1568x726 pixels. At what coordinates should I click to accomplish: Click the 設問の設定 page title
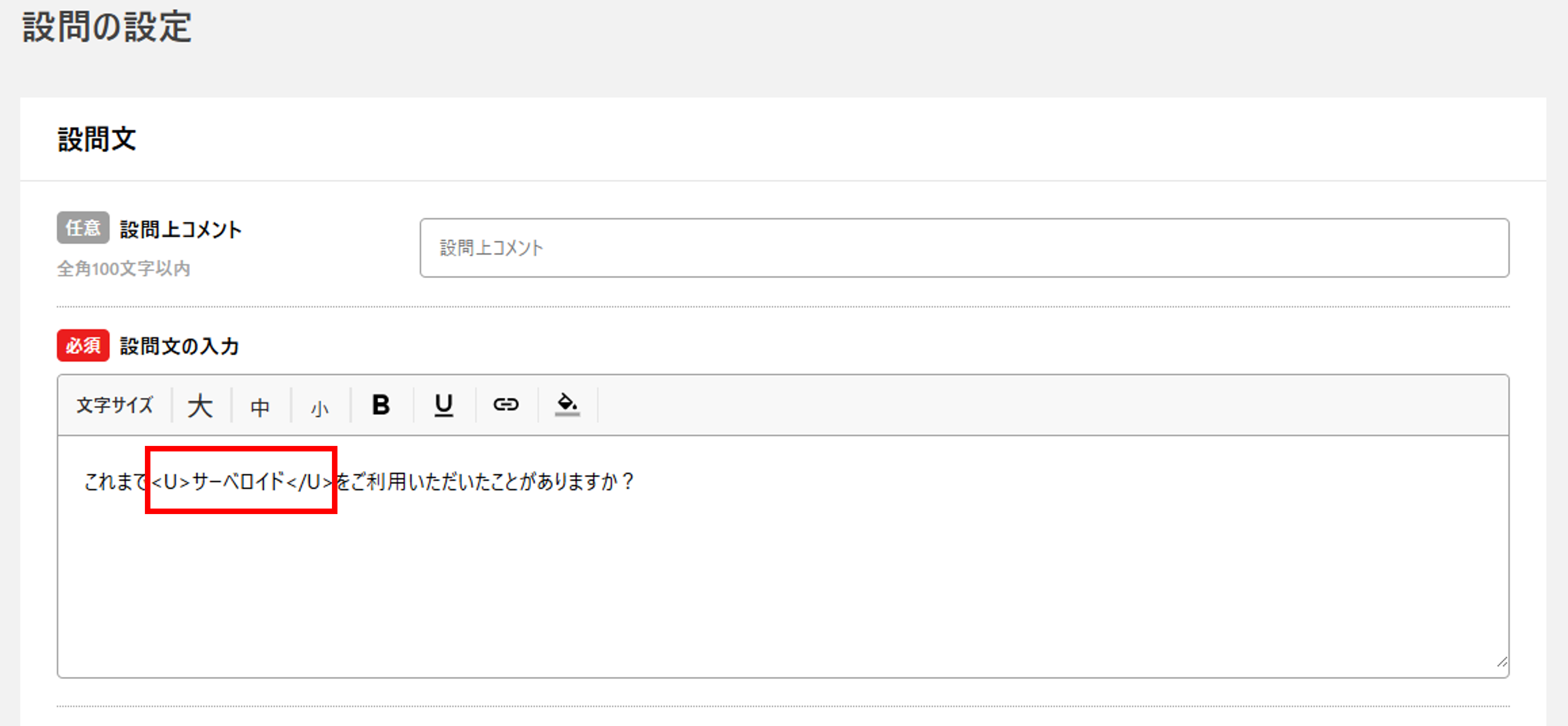[x=107, y=28]
